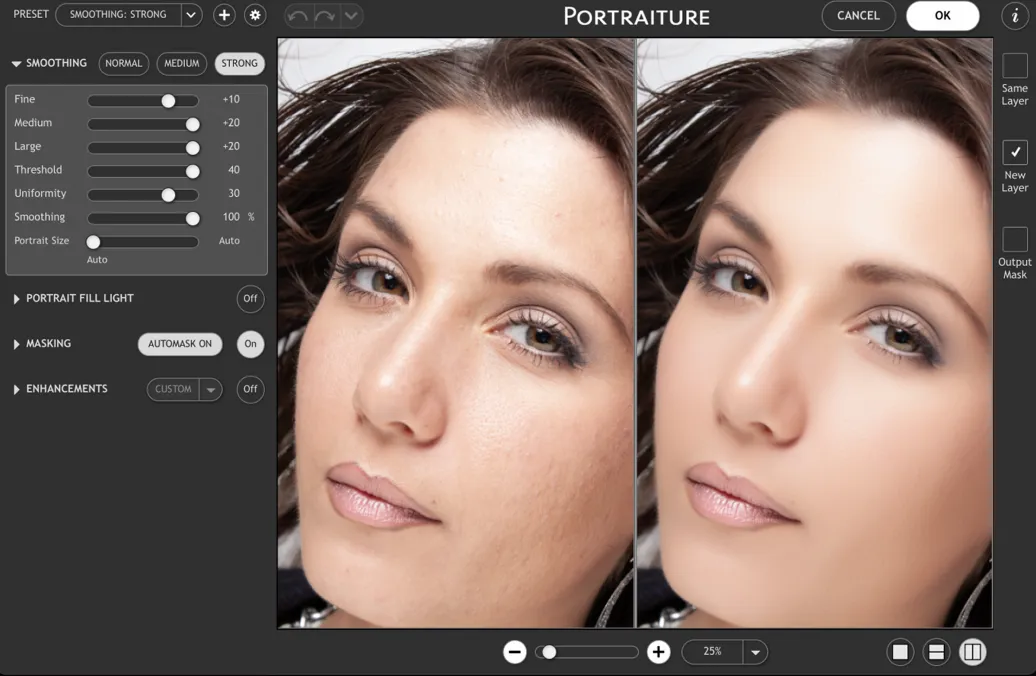This screenshot has width=1036, height=676.
Task: Click the Fine slider handle
Action: [x=168, y=100]
